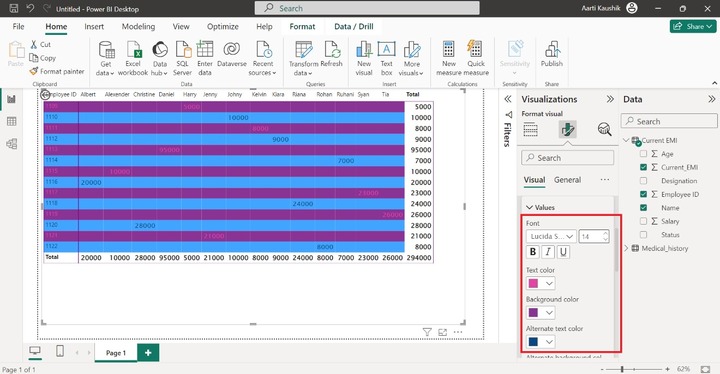Image resolution: width=720 pixels, height=374 pixels.
Task: Open the Excel workbook source
Action: 133,58
